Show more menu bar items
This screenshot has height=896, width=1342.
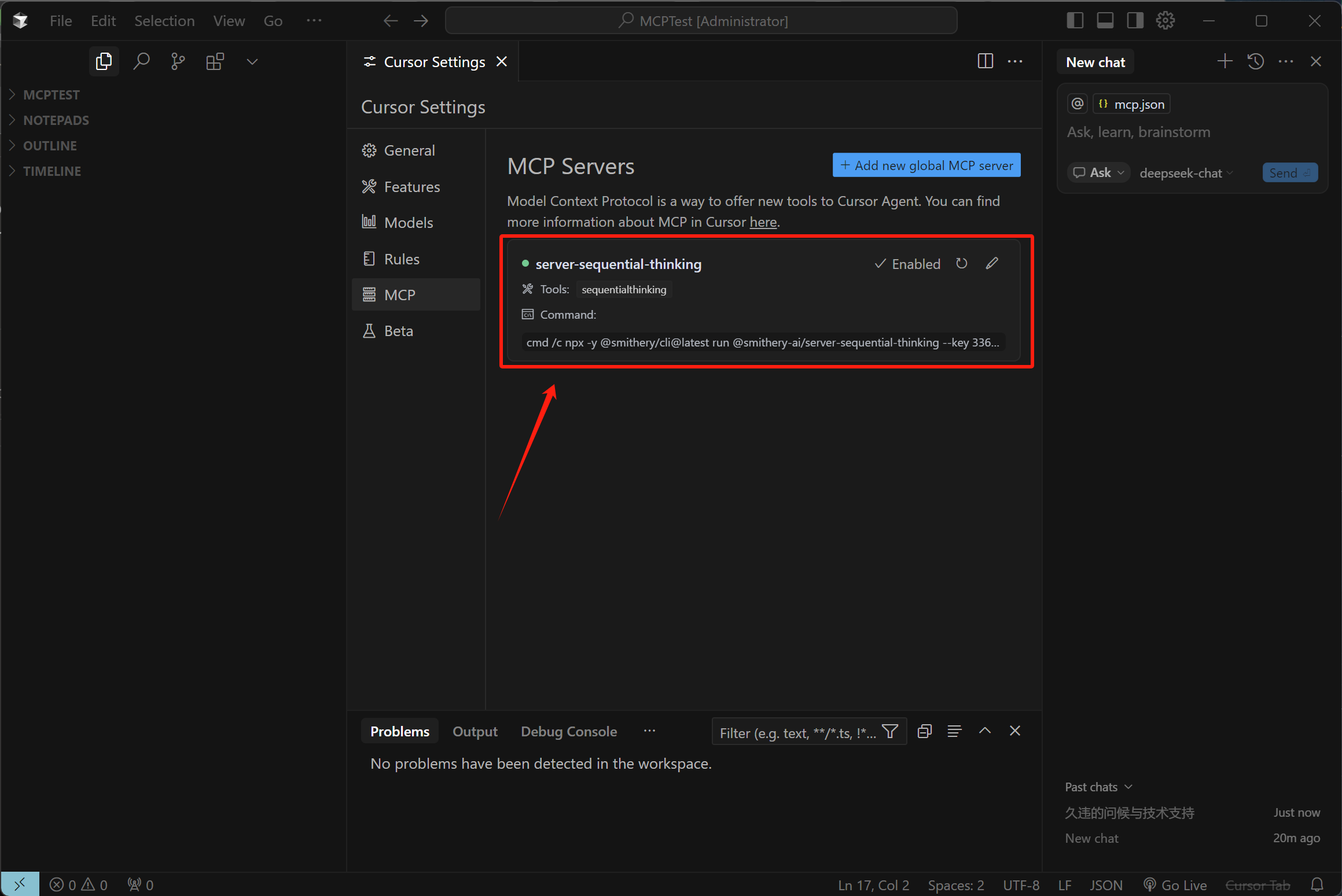pos(314,21)
